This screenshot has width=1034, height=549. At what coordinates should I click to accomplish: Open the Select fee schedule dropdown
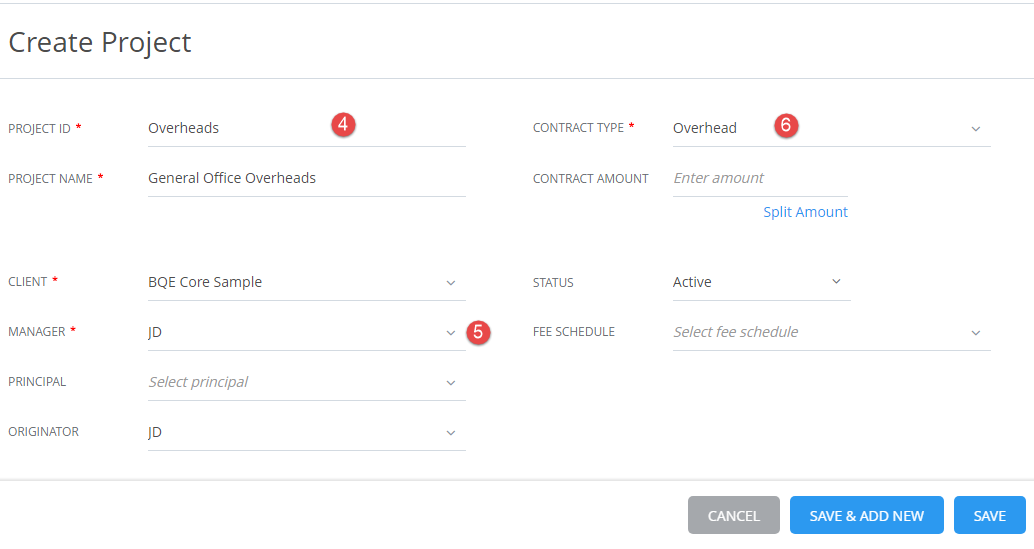click(832, 332)
